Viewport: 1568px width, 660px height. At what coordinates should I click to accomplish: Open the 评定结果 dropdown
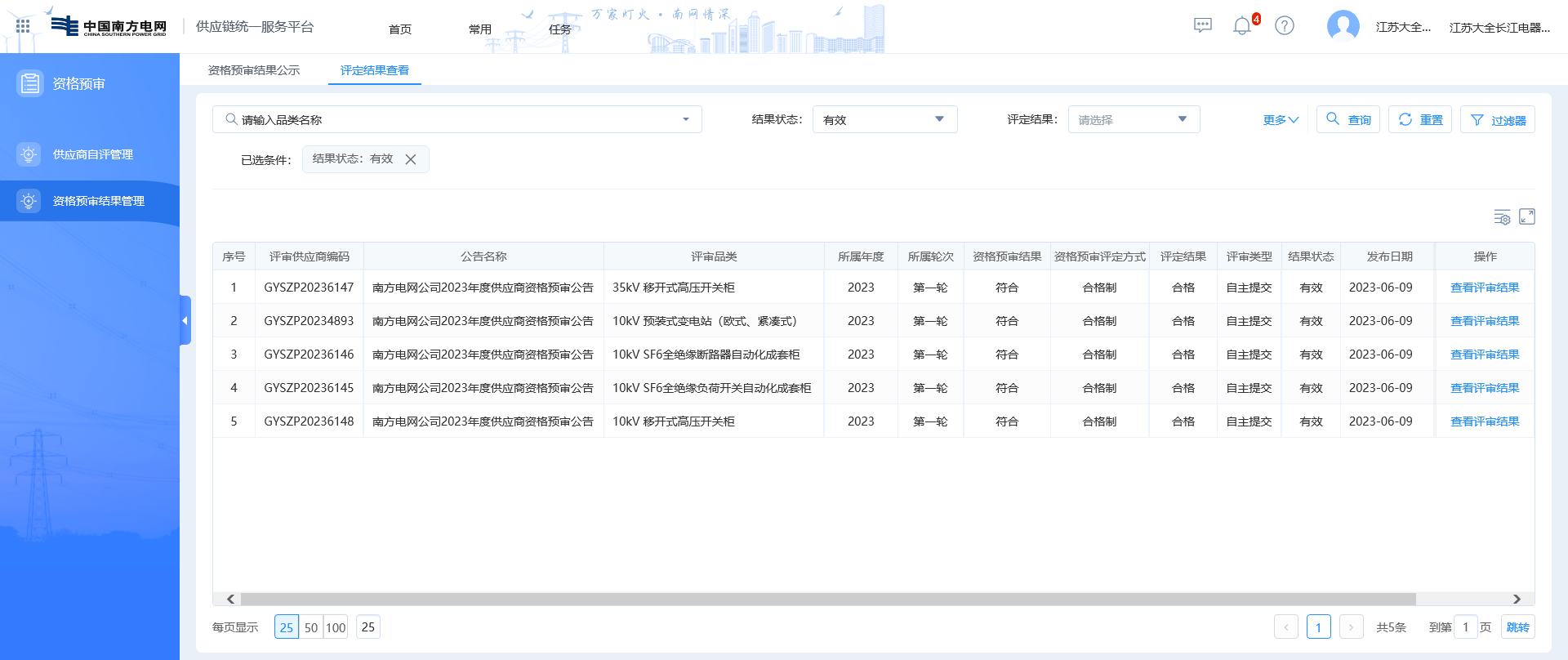tap(1133, 119)
